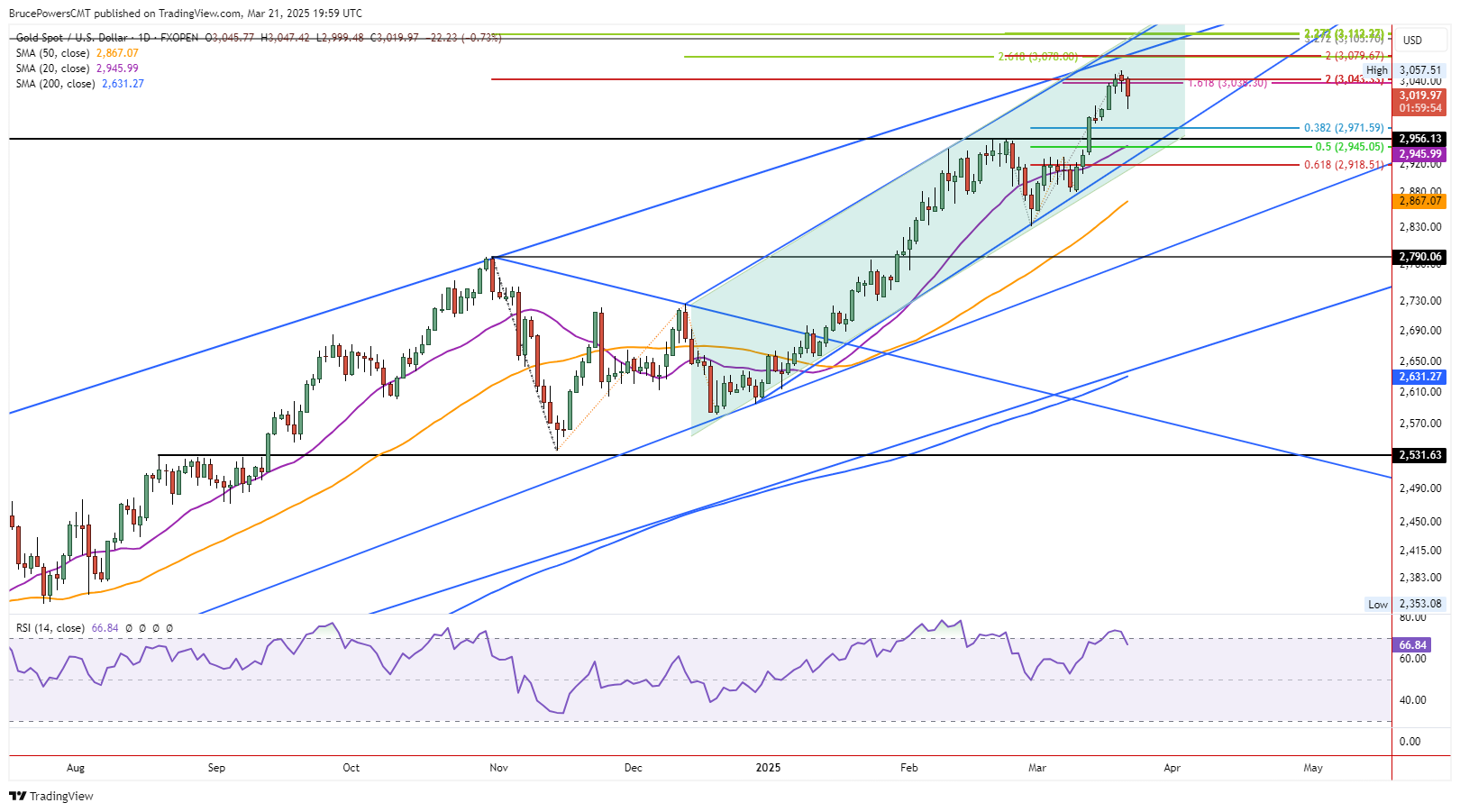The width and height of the screenshot is (1460, 812).
Task: Click the Aug label on time axis
Action: pyautogui.click(x=76, y=768)
